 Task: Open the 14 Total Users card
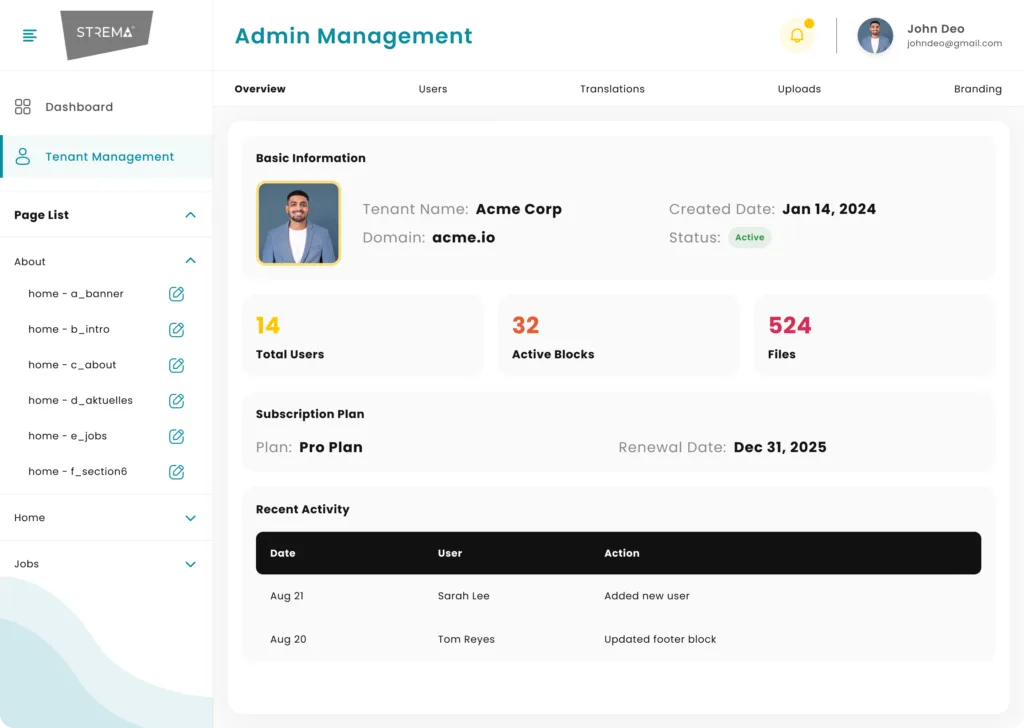click(x=363, y=335)
